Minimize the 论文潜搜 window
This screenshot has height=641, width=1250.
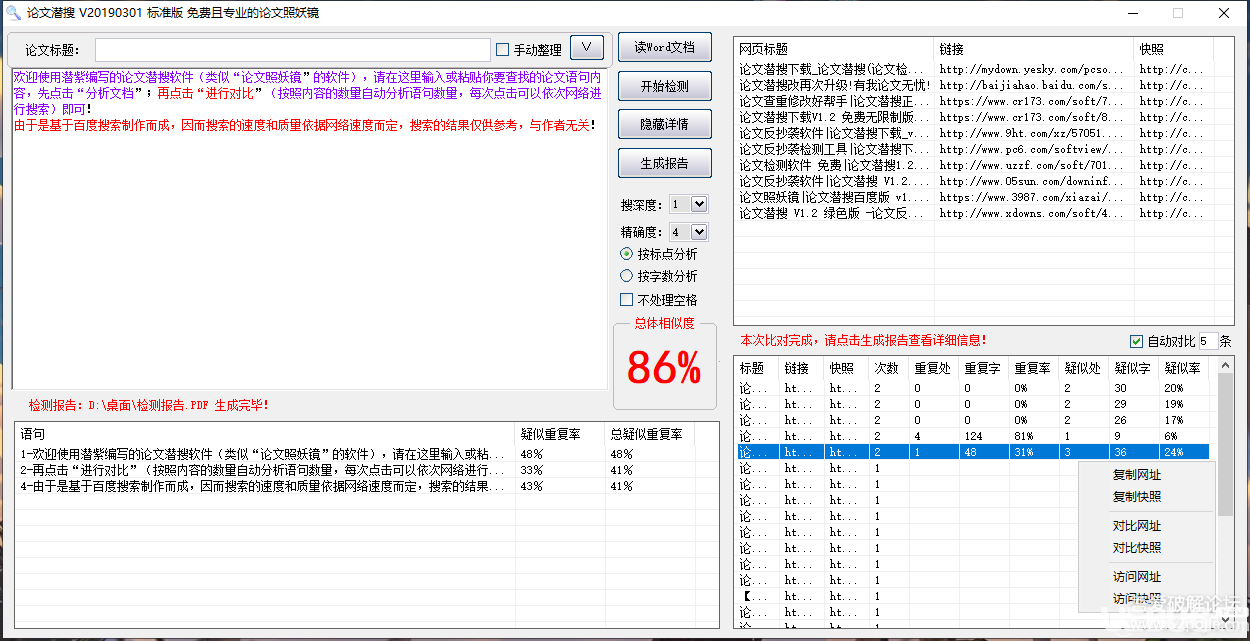[x=1133, y=13]
